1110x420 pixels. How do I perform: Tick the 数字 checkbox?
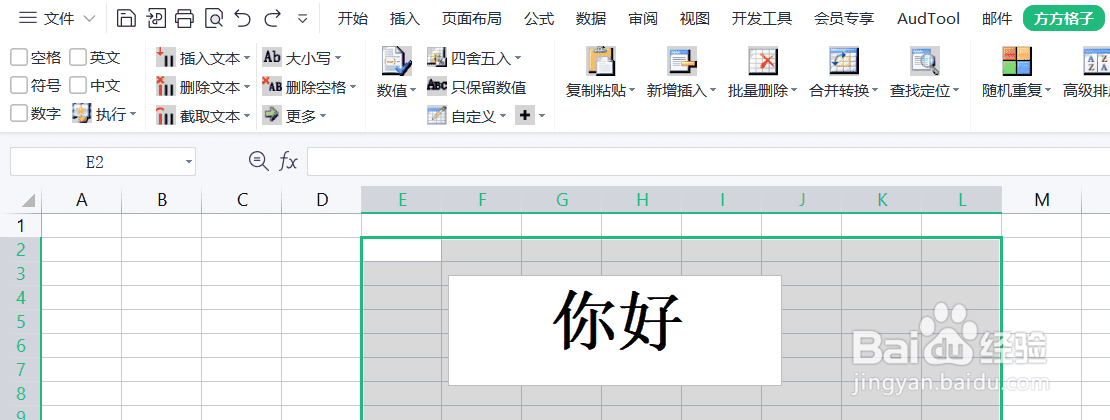click(x=19, y=113)
